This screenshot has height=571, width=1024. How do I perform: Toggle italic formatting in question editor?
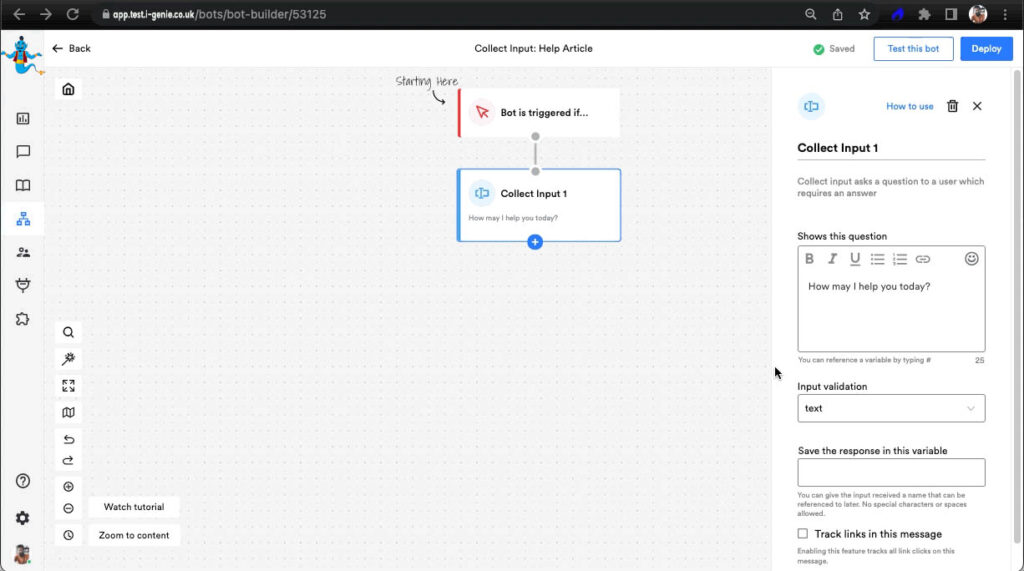[x=832, y=259]
